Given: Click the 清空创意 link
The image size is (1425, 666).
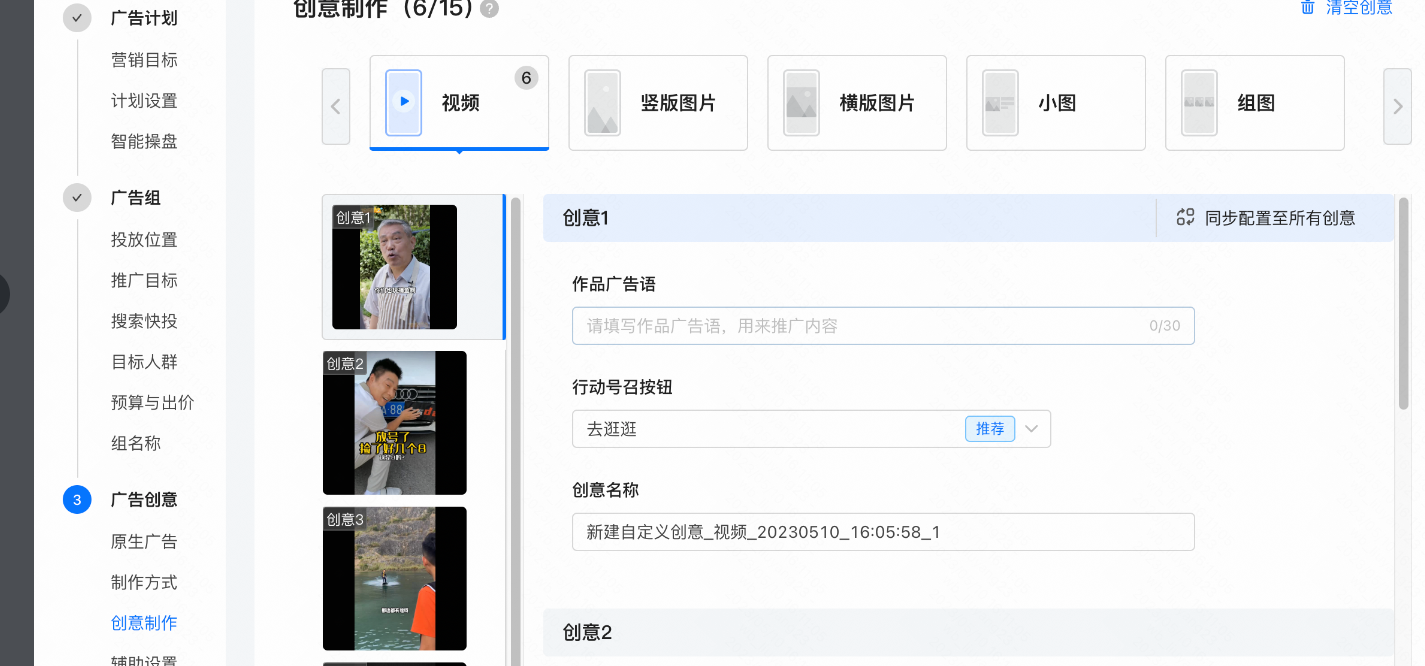Looking at the screenshot, I should click(1360, 8).
